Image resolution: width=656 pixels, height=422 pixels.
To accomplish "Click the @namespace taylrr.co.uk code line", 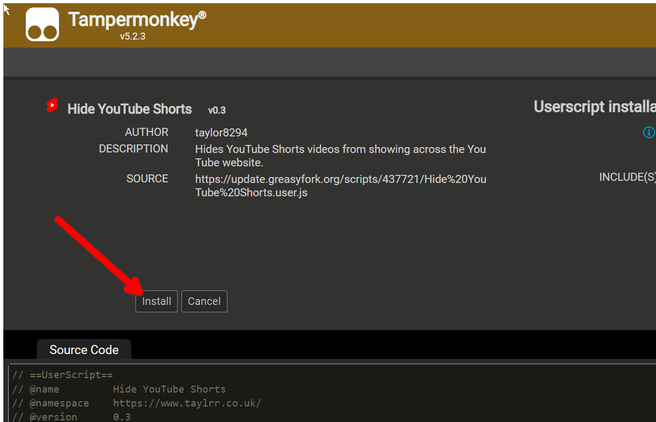I will tap(136, 403).
